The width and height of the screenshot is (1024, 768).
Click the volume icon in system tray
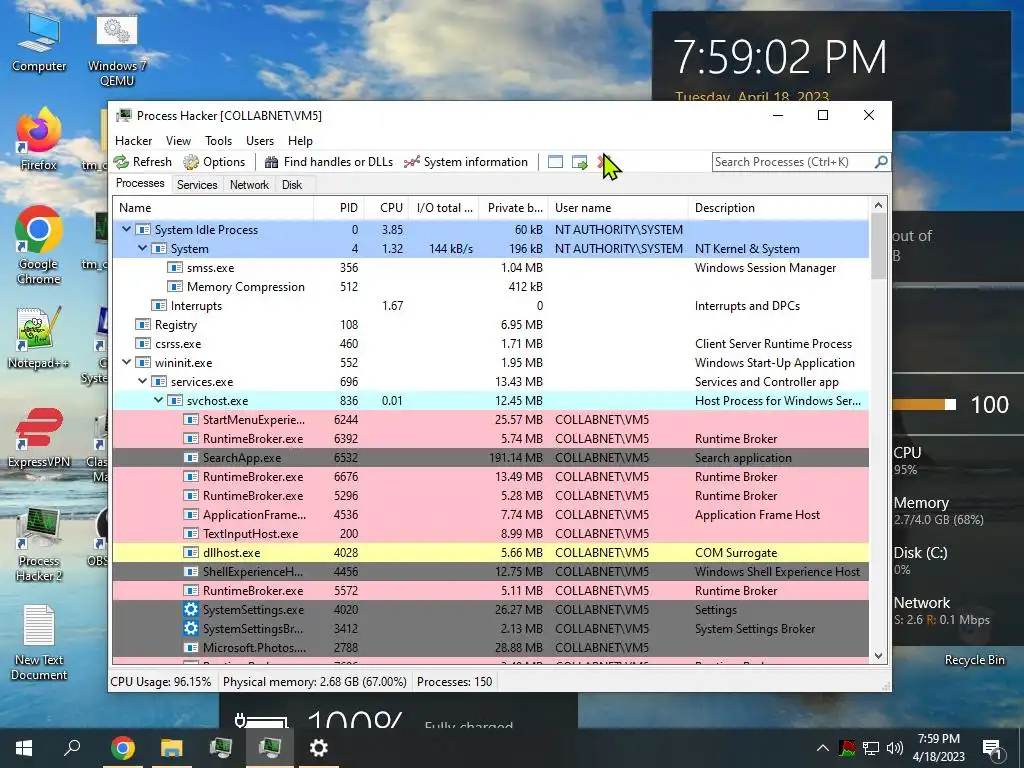click(895, 748)
